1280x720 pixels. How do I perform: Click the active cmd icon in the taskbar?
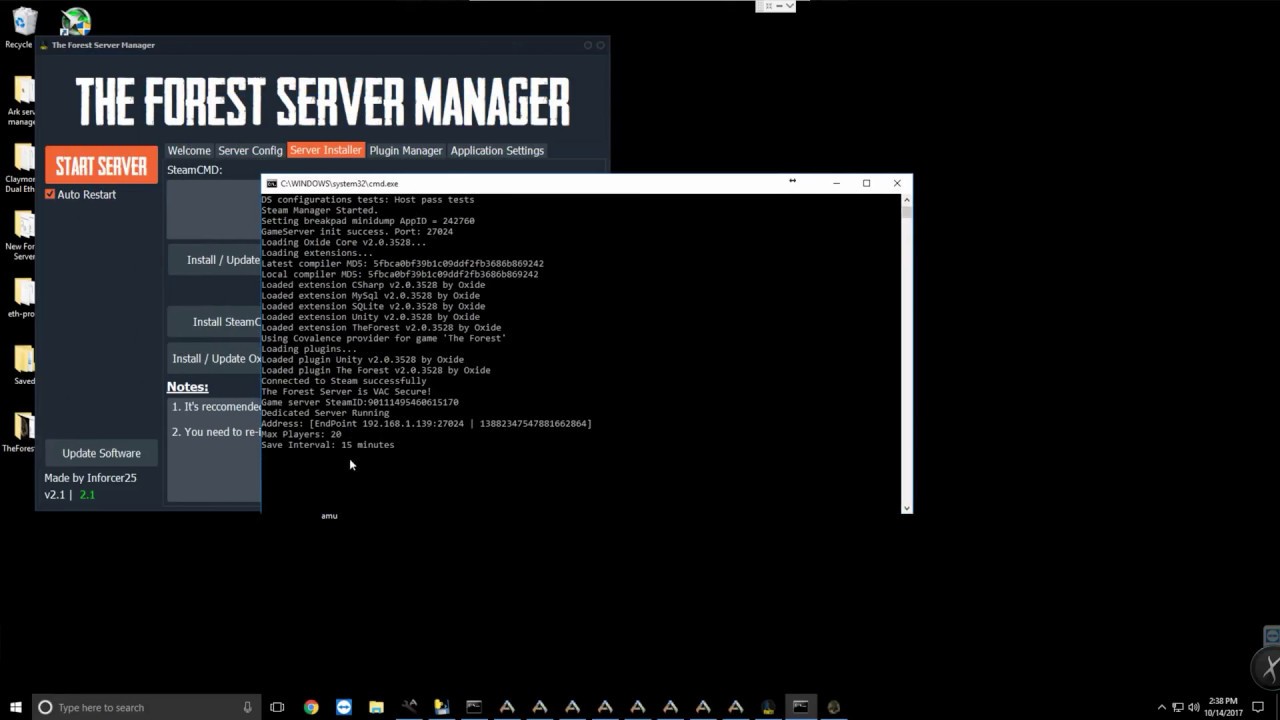[800, 707]
